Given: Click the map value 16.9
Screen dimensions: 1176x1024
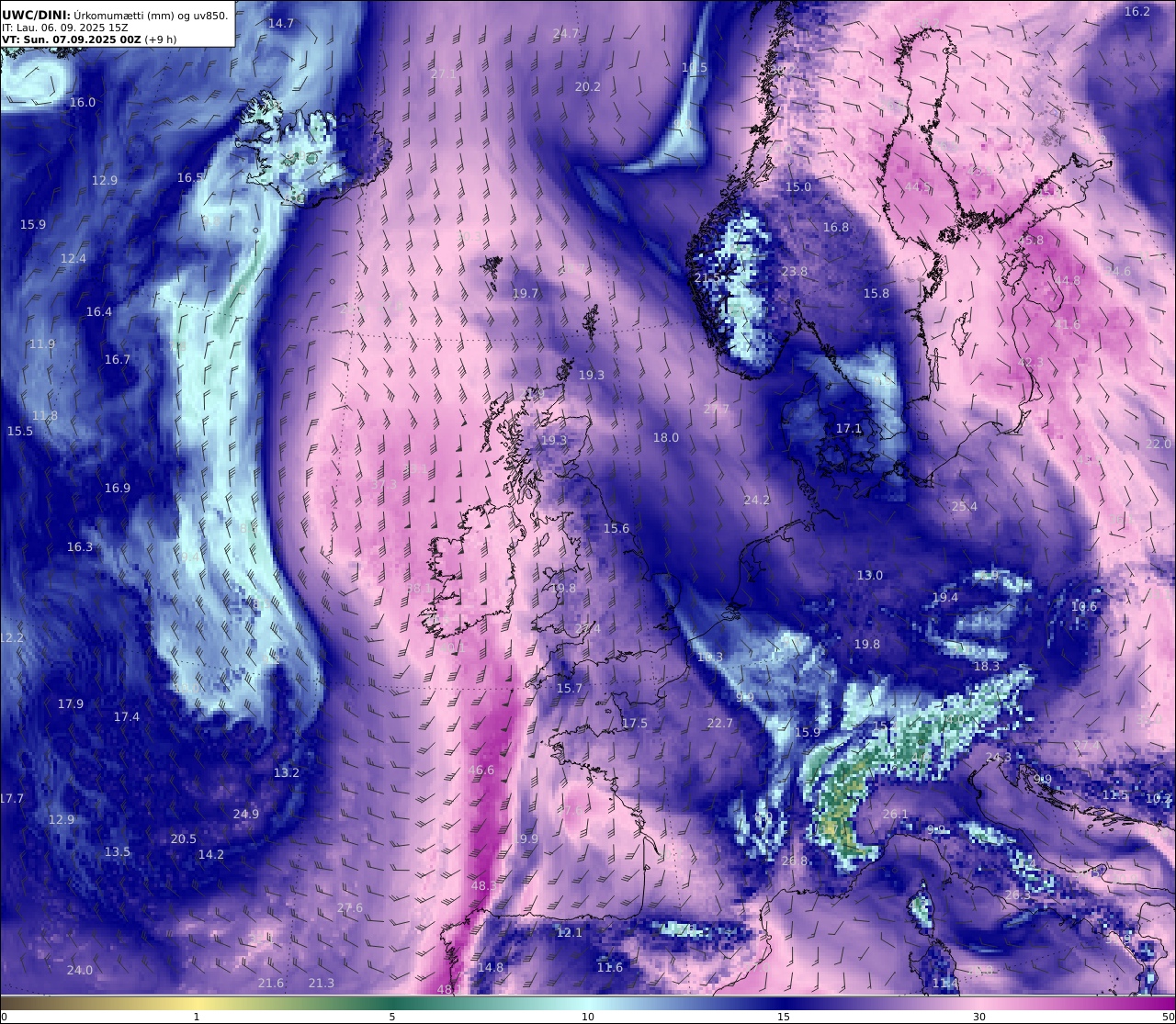Looking at the screenshot, I should 118,488.
